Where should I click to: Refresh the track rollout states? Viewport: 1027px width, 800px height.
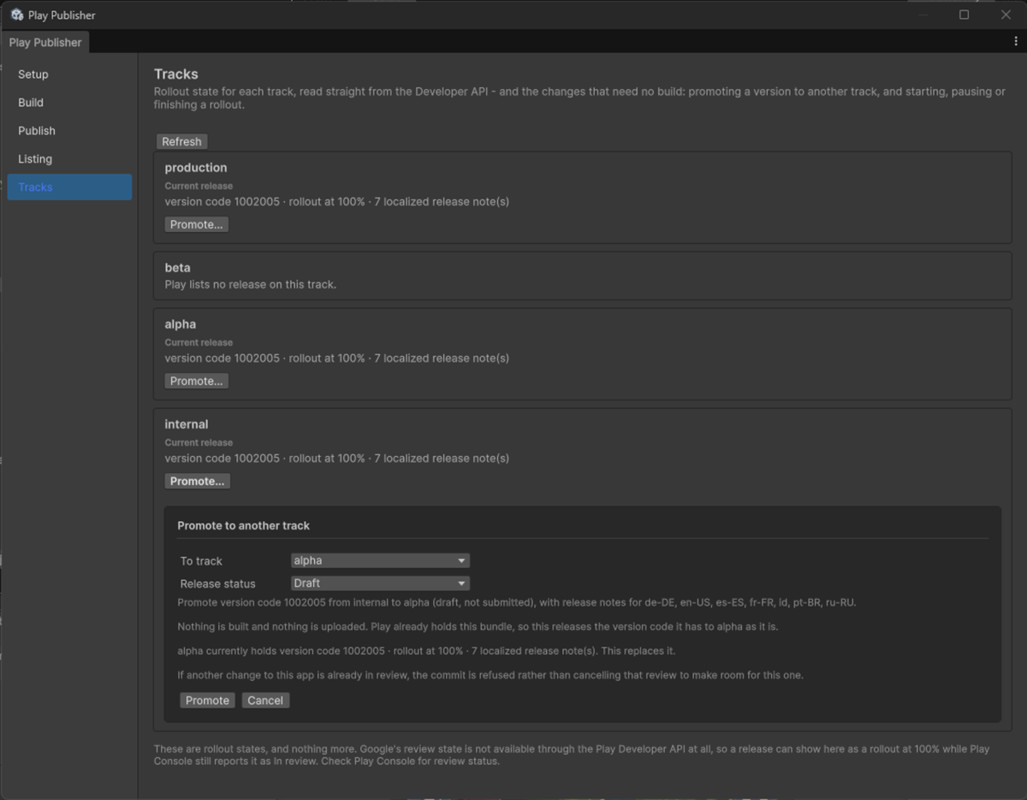(181, 142)
